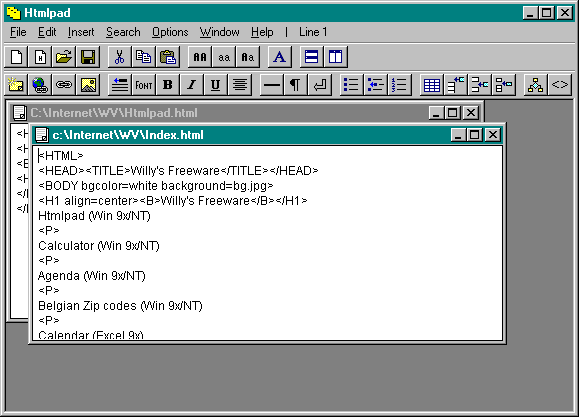Open Htmlpad application system menu icon
Viewport: 579px width, 417px height.
[x=14, y=13]
